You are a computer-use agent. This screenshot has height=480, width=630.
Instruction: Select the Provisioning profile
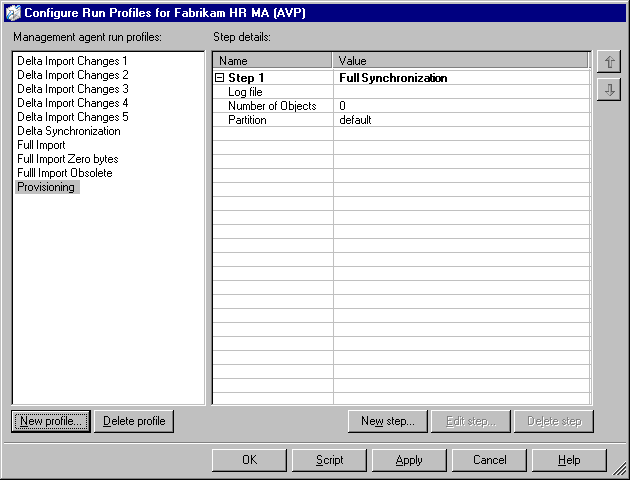tap(47, 187)
